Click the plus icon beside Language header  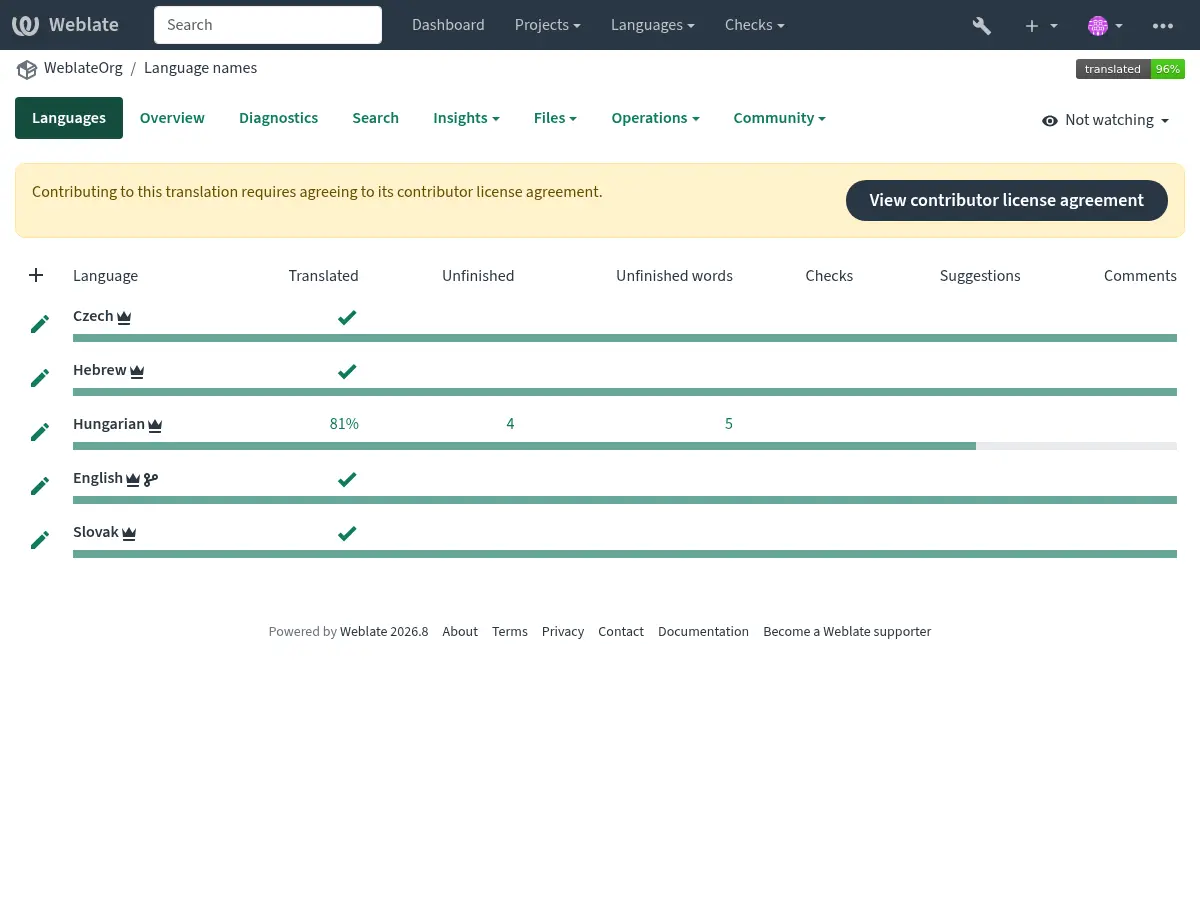[36, 275]
